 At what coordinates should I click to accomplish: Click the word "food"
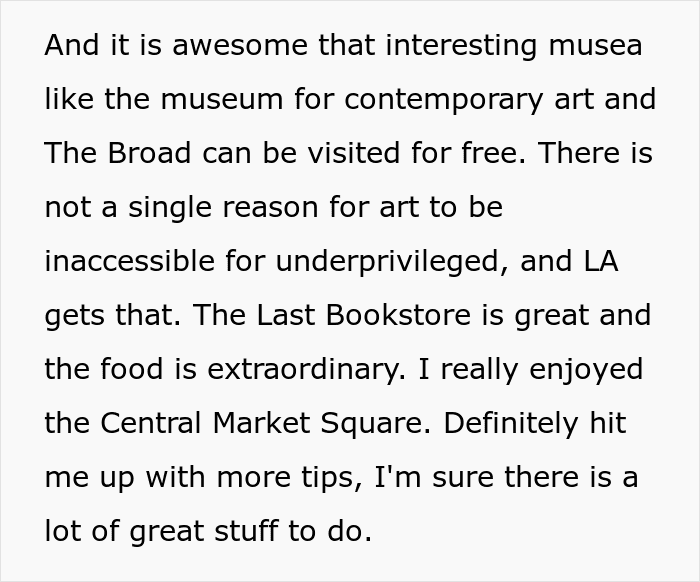(137, 370)
